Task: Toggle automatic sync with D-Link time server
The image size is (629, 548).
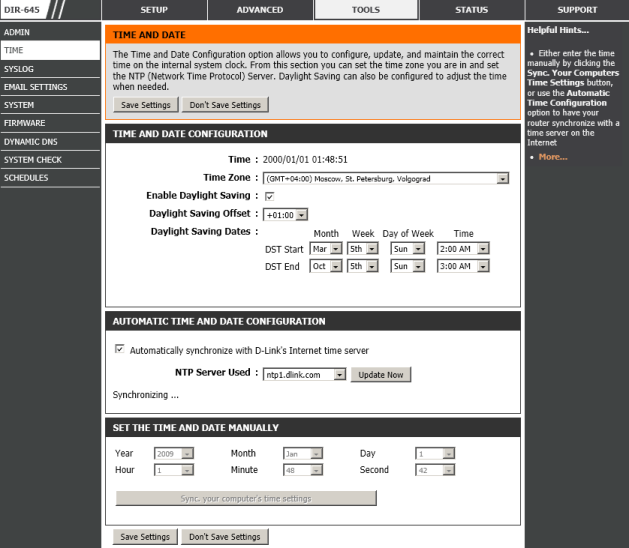Action: click(120, 349)
